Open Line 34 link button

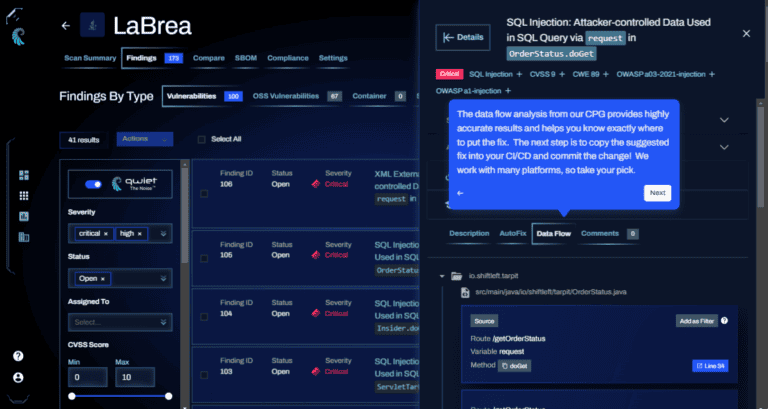coord(710,366)
